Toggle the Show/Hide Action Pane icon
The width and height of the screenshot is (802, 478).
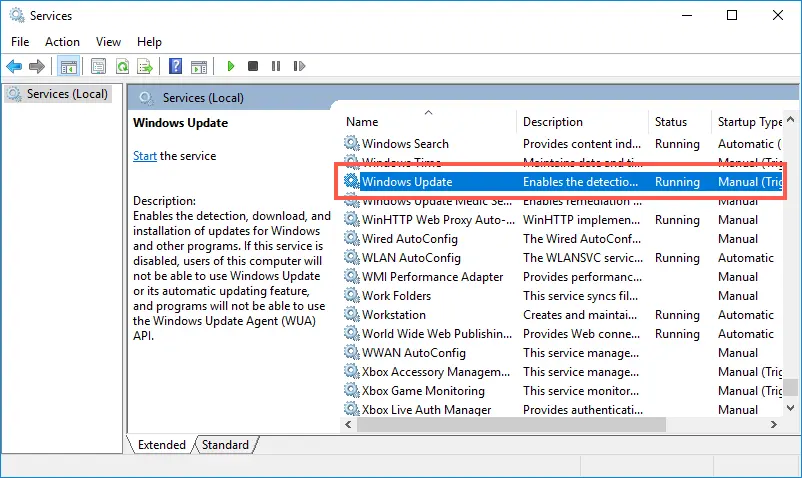click(199, 66)
